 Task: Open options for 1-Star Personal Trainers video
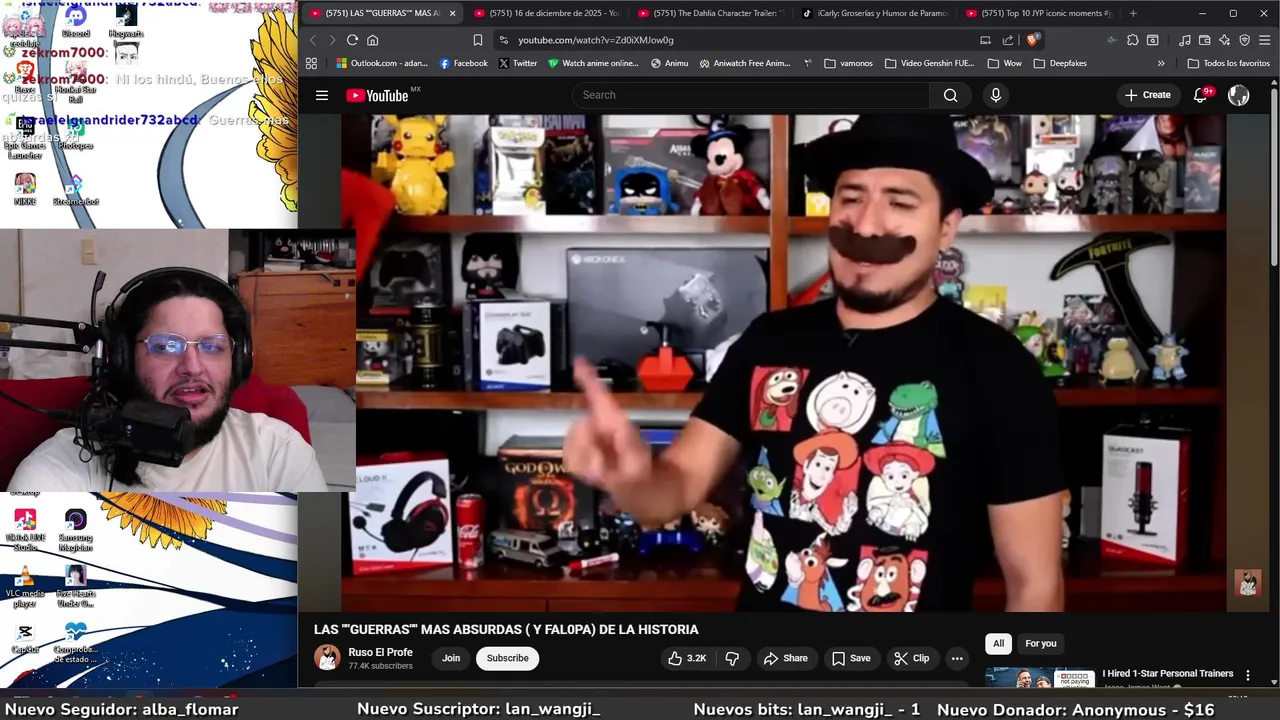pos(1247,676)
